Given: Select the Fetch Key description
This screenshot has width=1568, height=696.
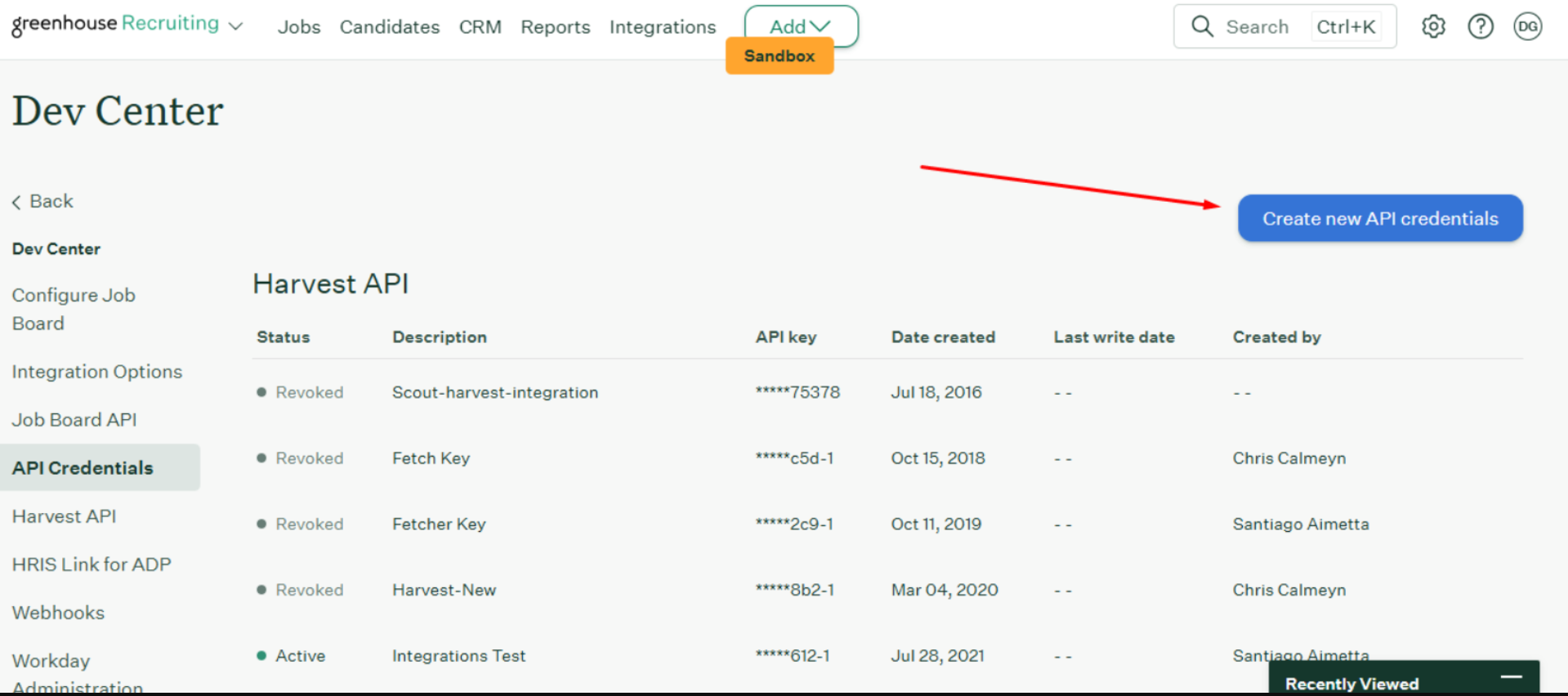Looking at the screenshot, I should 431,458.
